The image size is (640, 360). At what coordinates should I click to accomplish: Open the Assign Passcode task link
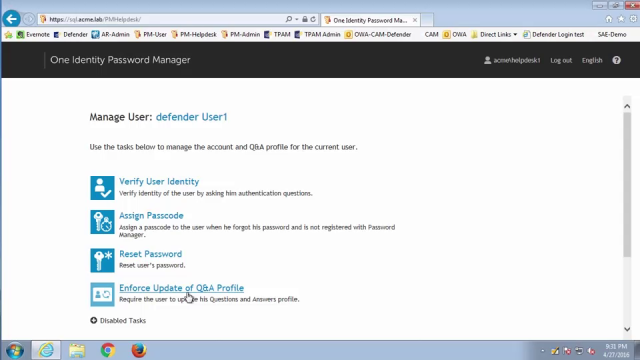(151, 216)
